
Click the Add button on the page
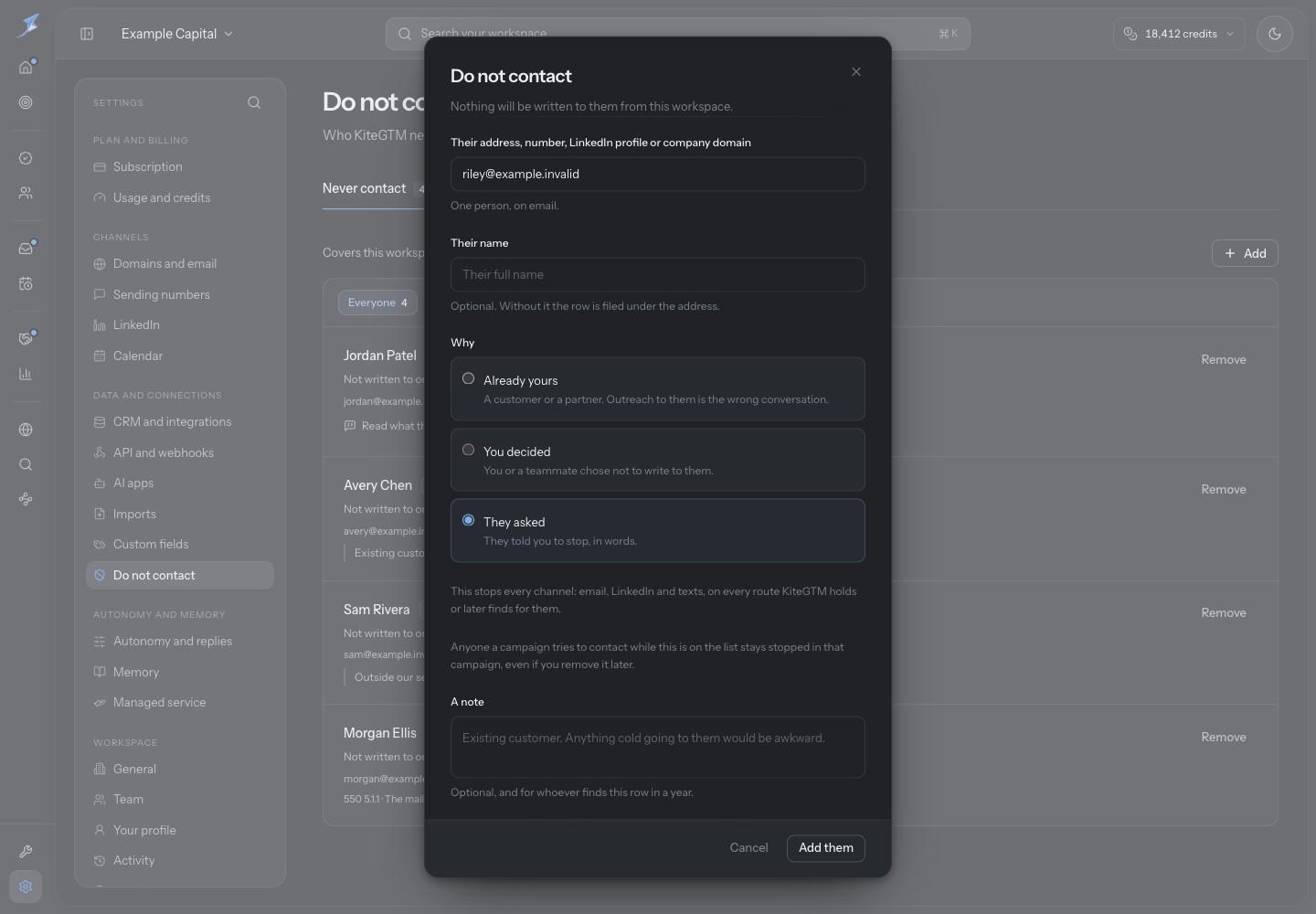[x=1245, y=253]
